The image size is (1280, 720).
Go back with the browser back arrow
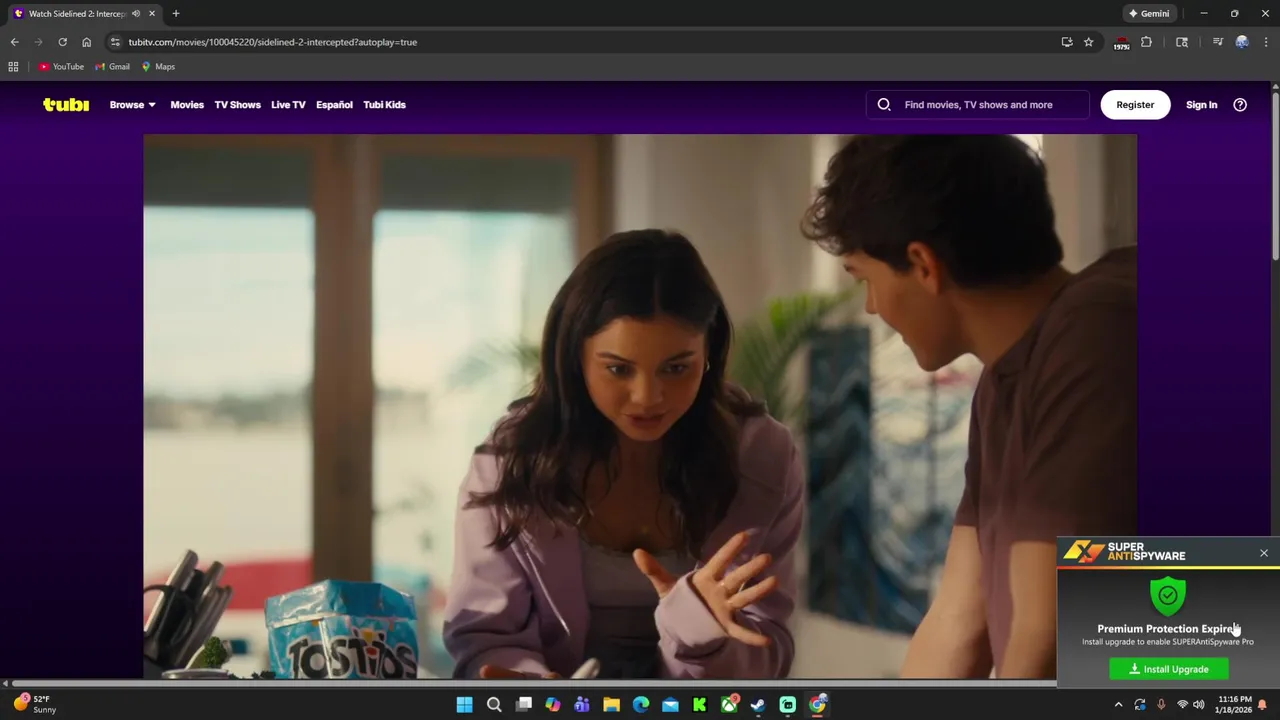(14, 42)
